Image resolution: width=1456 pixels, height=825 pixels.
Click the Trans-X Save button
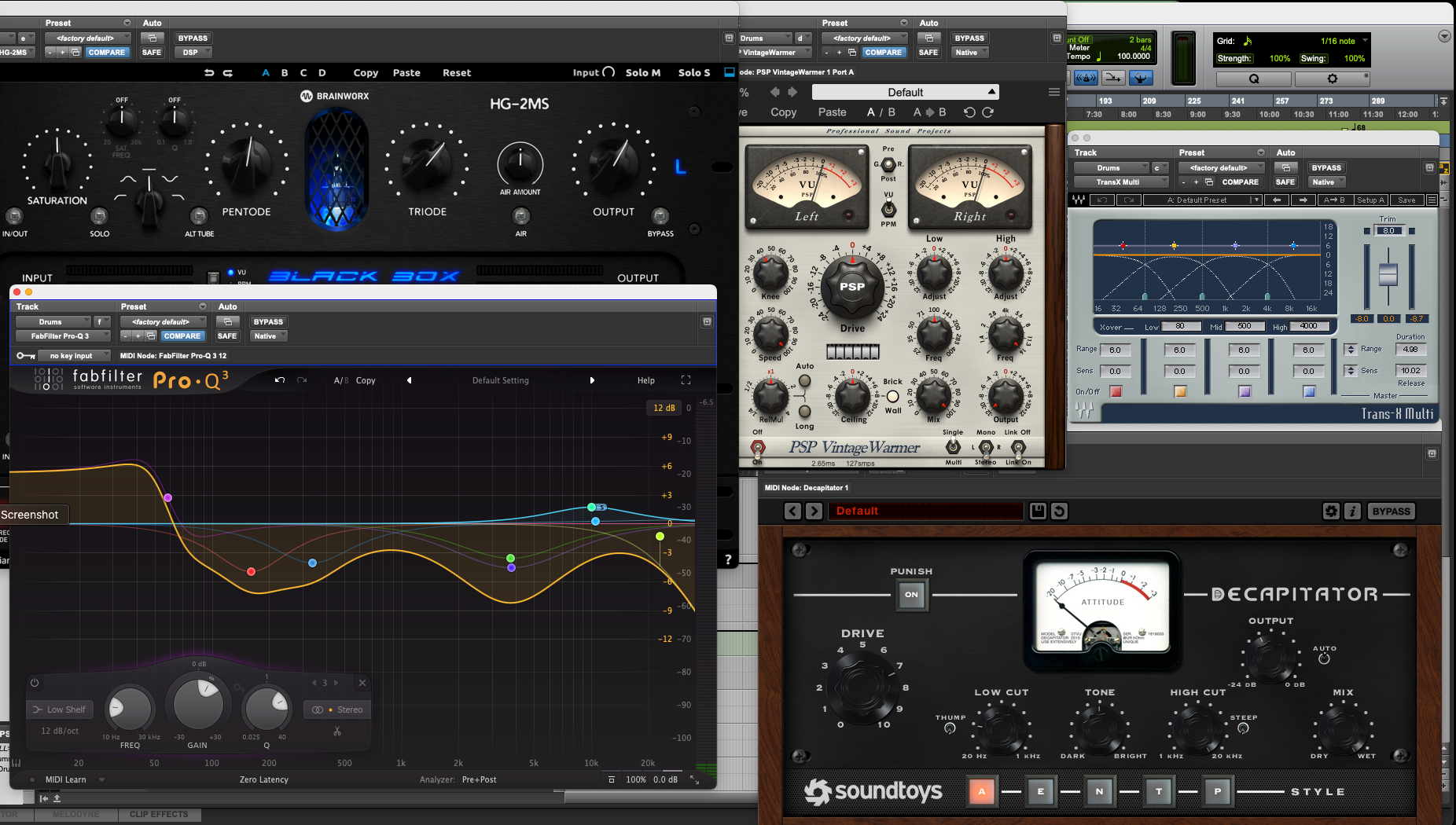click(1406, 200)
